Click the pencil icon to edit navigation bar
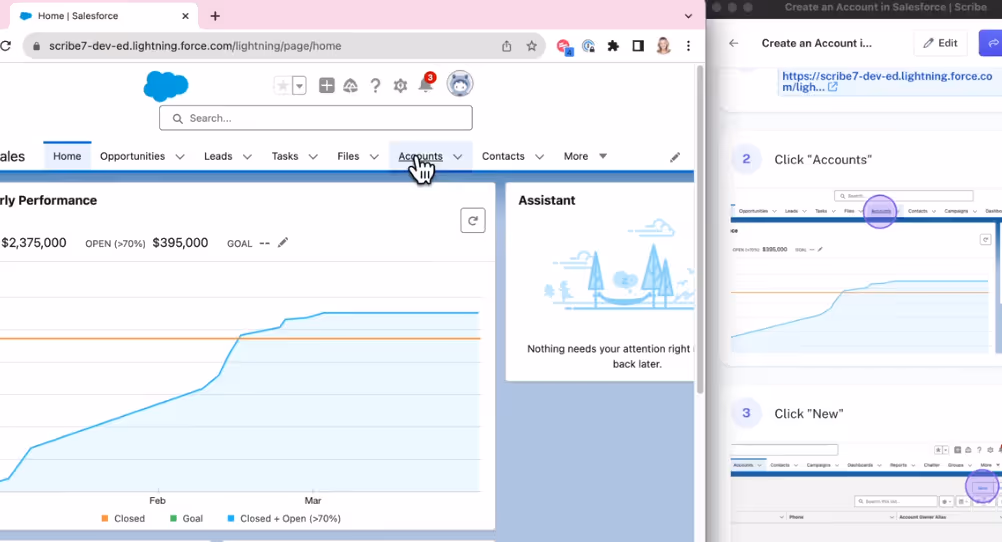The image size is (1002, 542). point(675,157)
